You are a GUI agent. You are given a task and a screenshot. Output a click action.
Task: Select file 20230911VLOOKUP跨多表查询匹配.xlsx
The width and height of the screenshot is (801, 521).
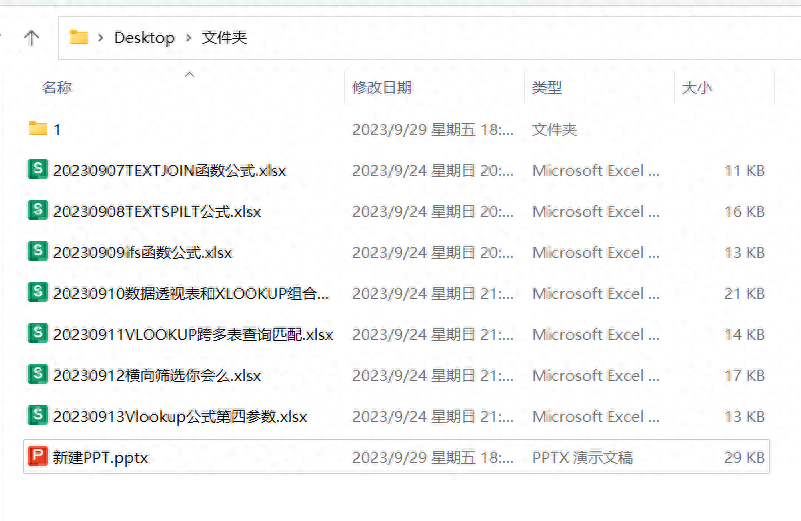193,334
